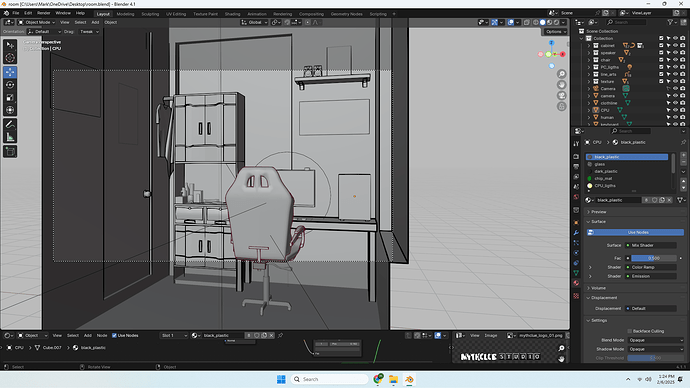690x390 pixels.
Task: Click the taskbar Search box
Action: 329,379
